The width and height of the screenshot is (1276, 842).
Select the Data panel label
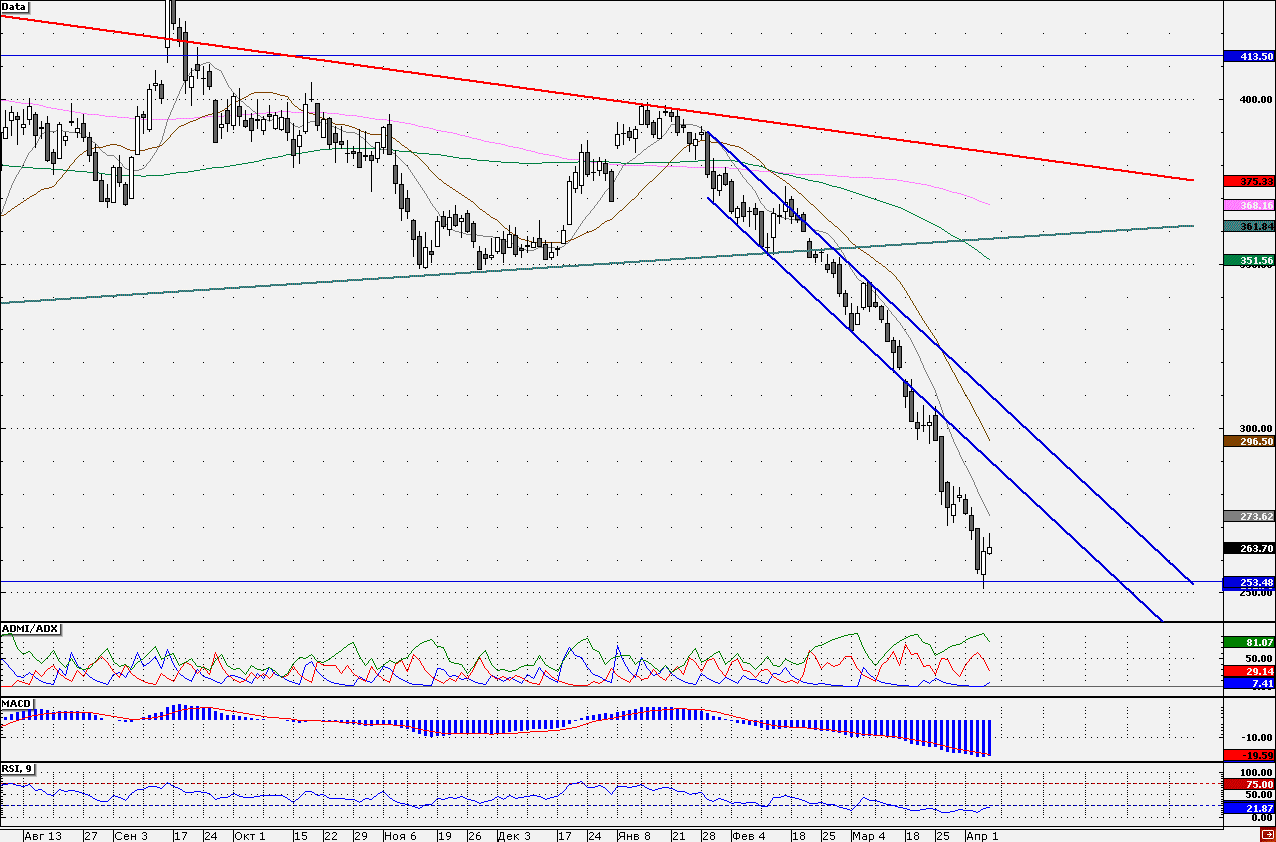pos(14,6)
